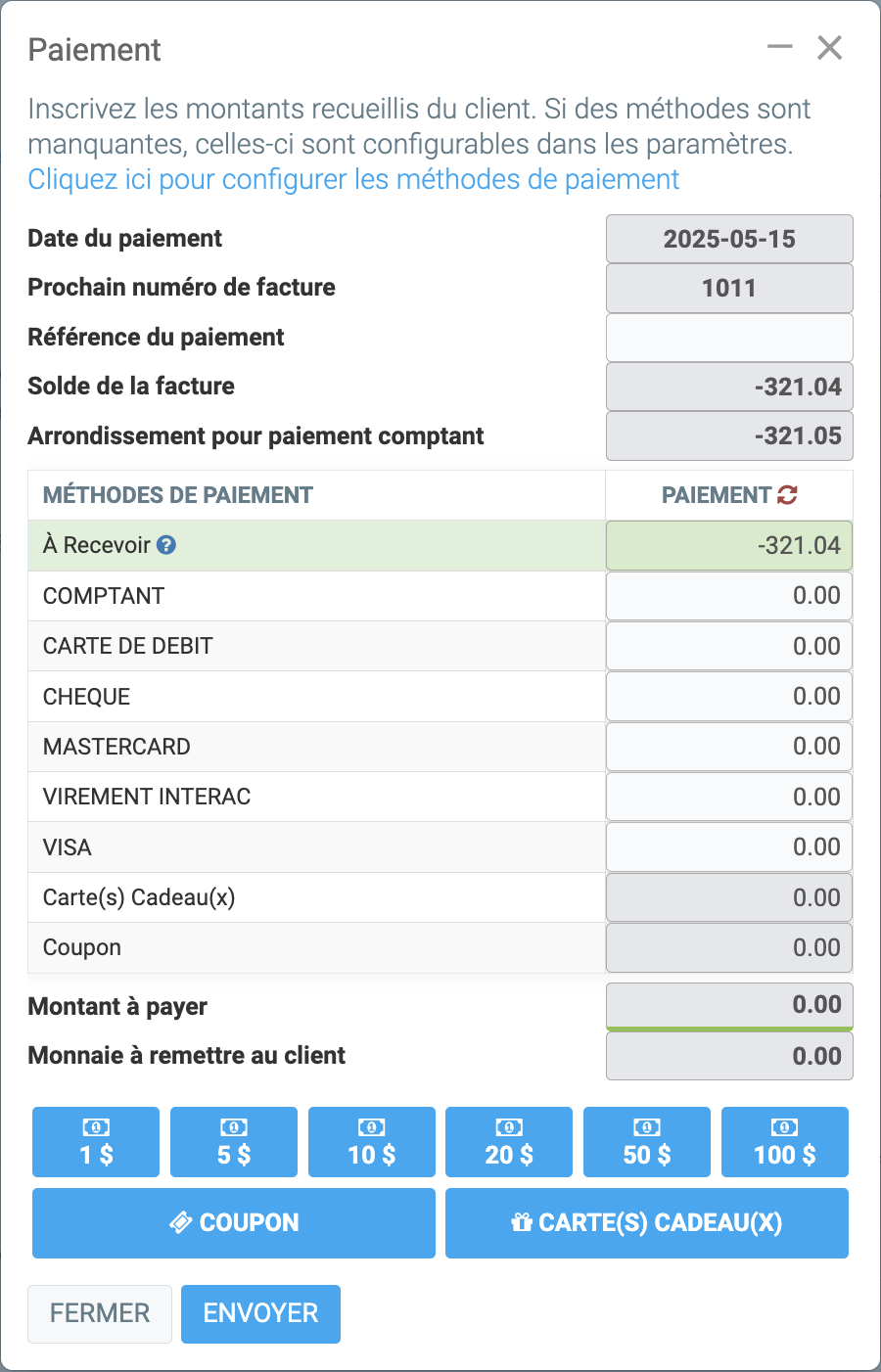Click the COUPON button
The width and height of the screenshot is (881, 1372).
click(x=234, y=1223)
